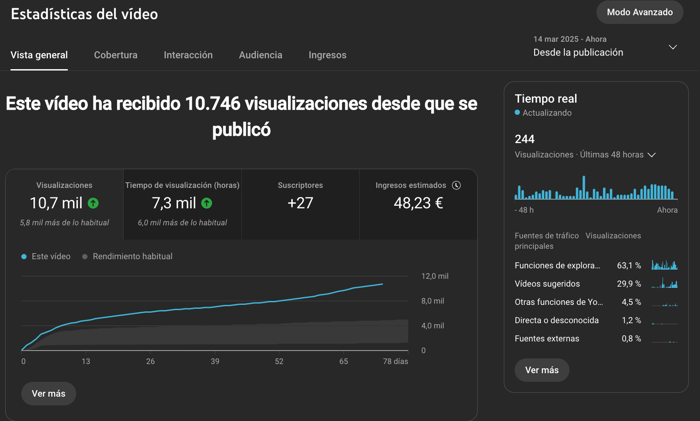Open Modo Avanzado

pyautogui.click(x=639, y=13)
